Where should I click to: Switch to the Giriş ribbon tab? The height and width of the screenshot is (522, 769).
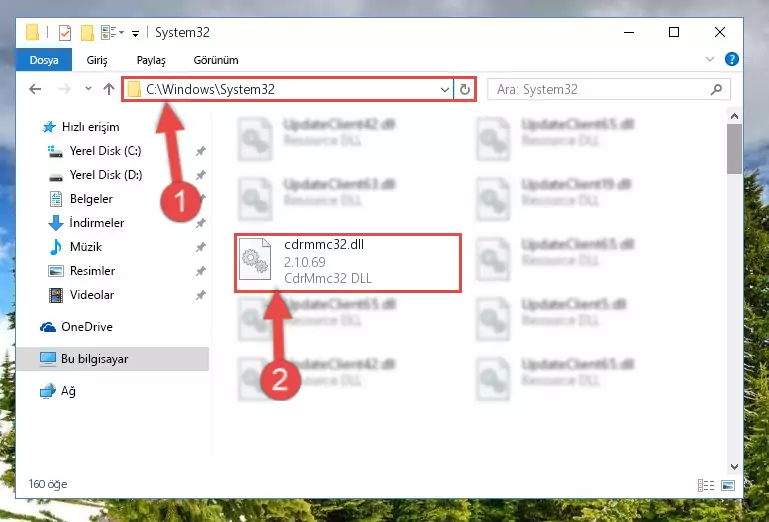(x=97, y=60)
